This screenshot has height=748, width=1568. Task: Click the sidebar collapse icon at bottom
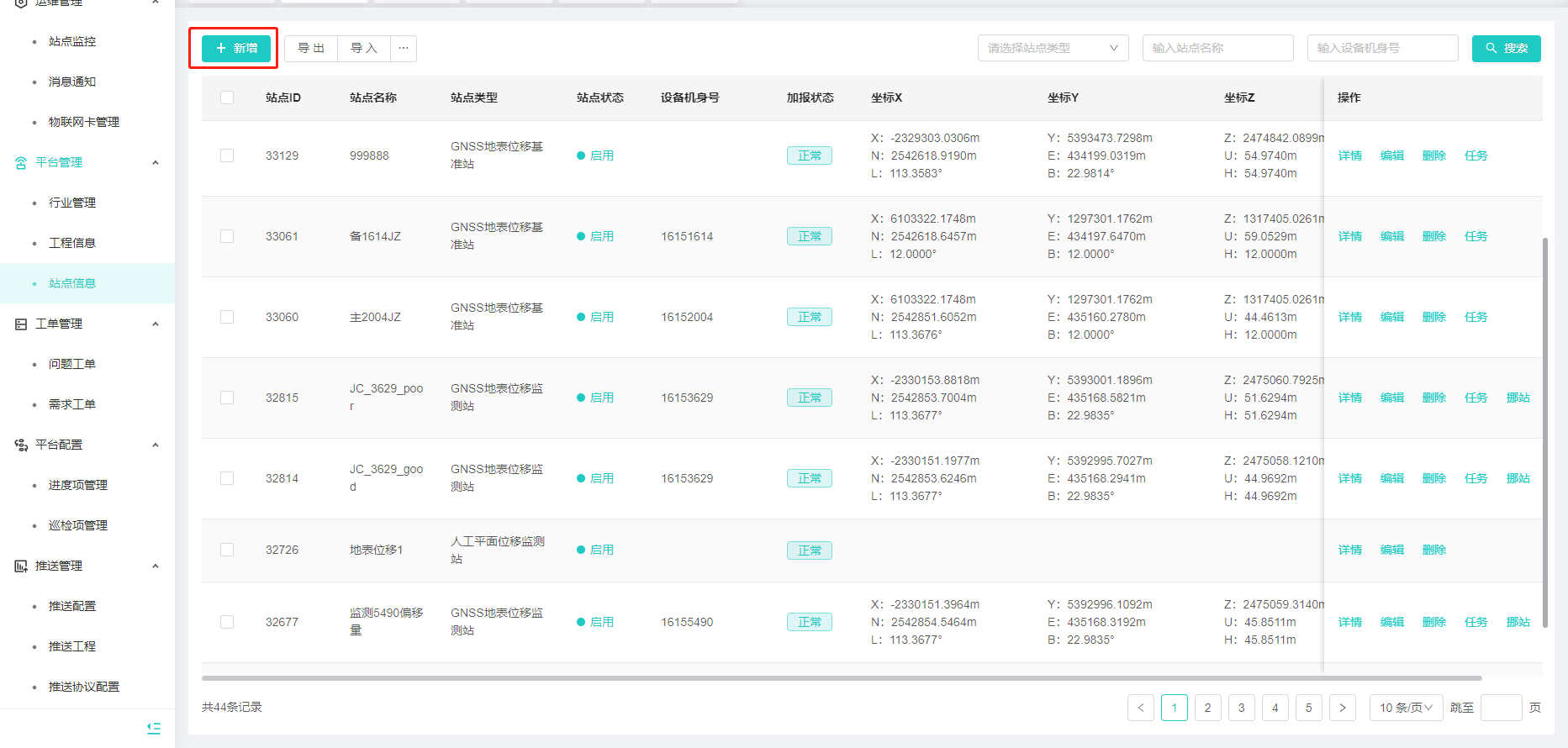coord(154,728)
